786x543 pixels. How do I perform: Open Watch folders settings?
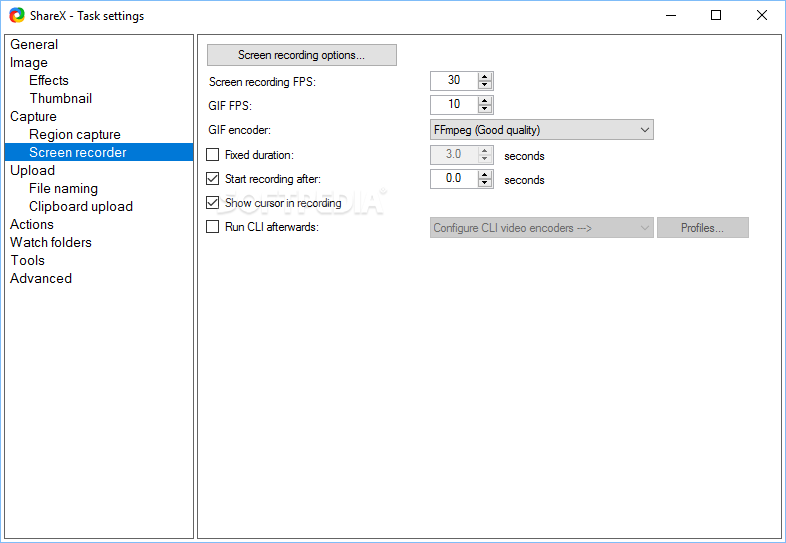pos(51,243)
